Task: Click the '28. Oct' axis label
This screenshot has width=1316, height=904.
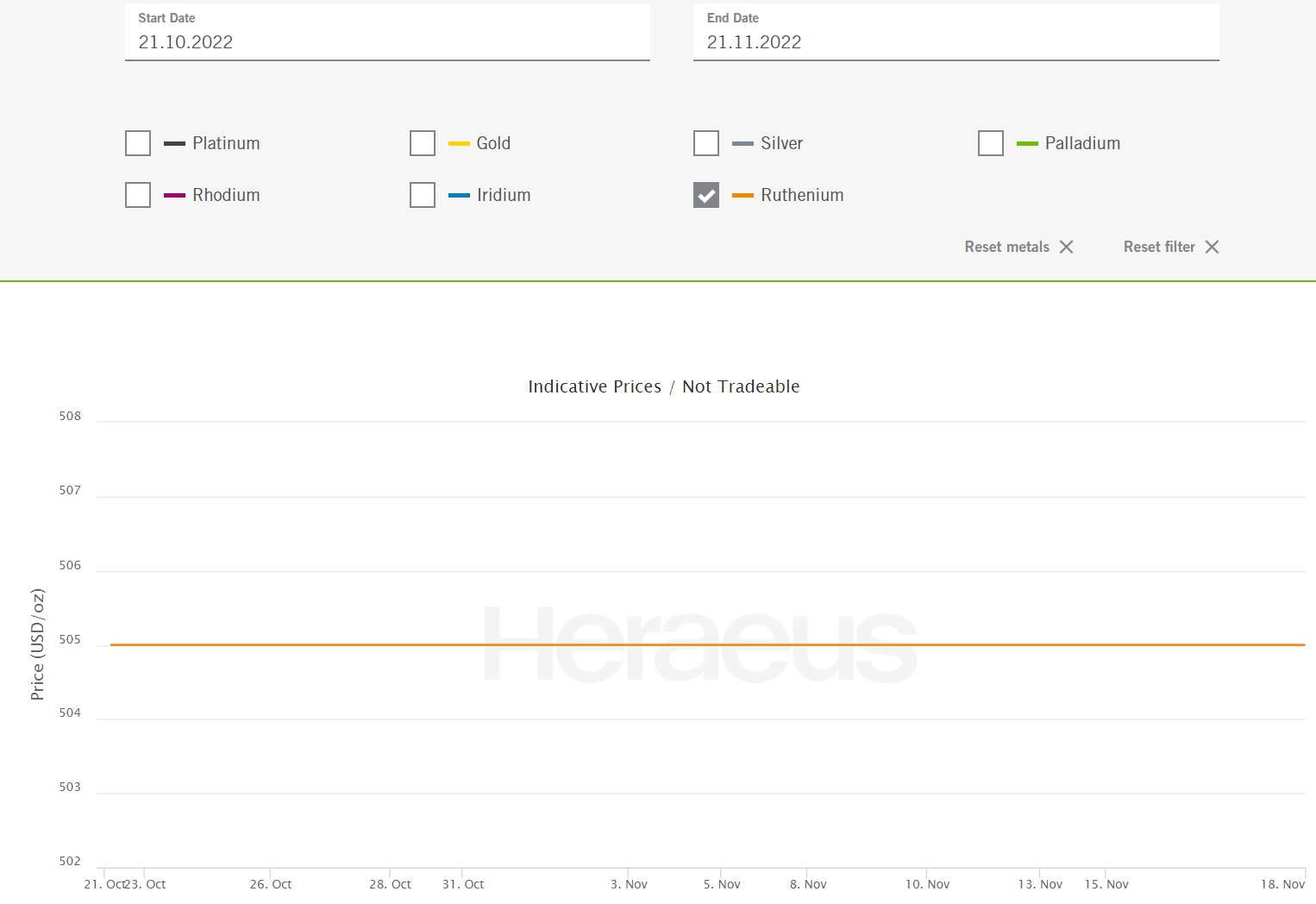Action: tap(390, 884)
